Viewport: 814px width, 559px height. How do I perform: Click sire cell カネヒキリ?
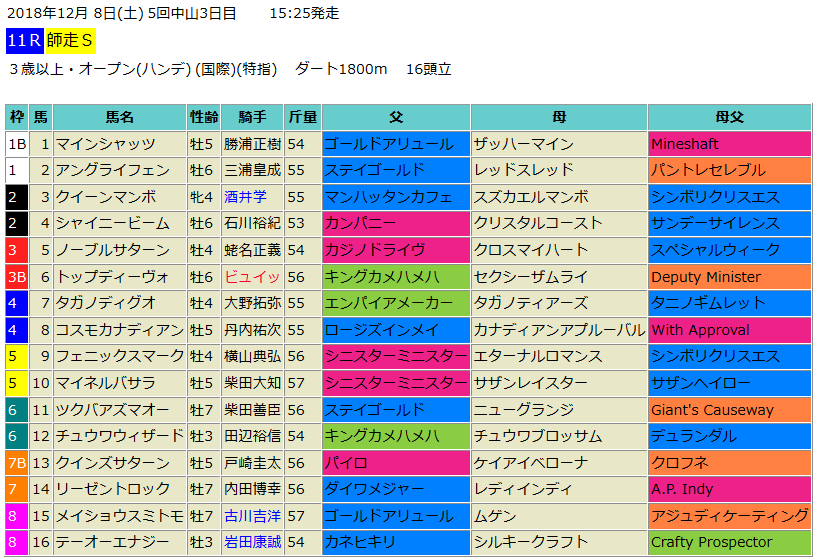(x=396, y=542)
